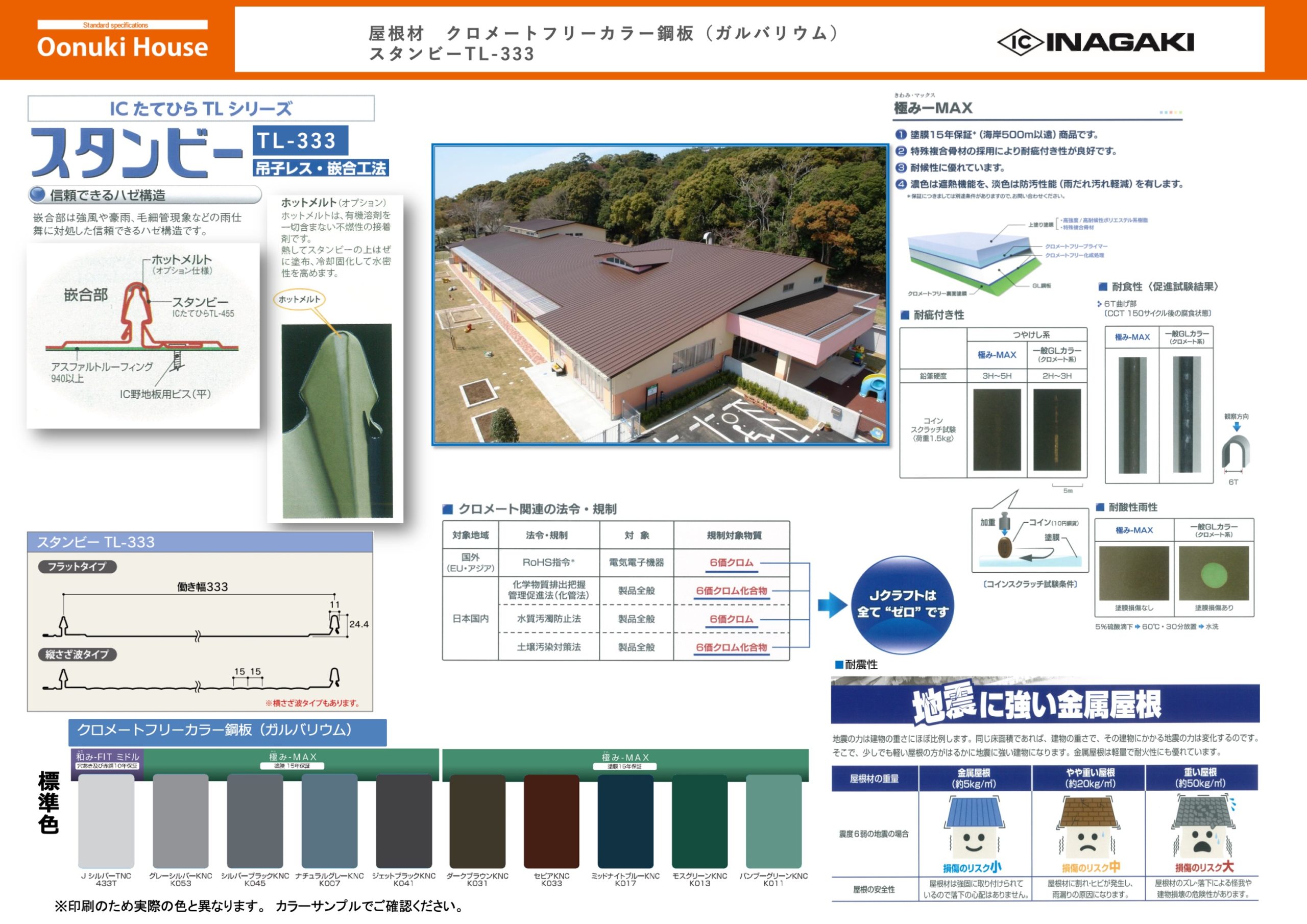Select the グレーシルバーKNC K053 swatch

click(x=180, y=820)
